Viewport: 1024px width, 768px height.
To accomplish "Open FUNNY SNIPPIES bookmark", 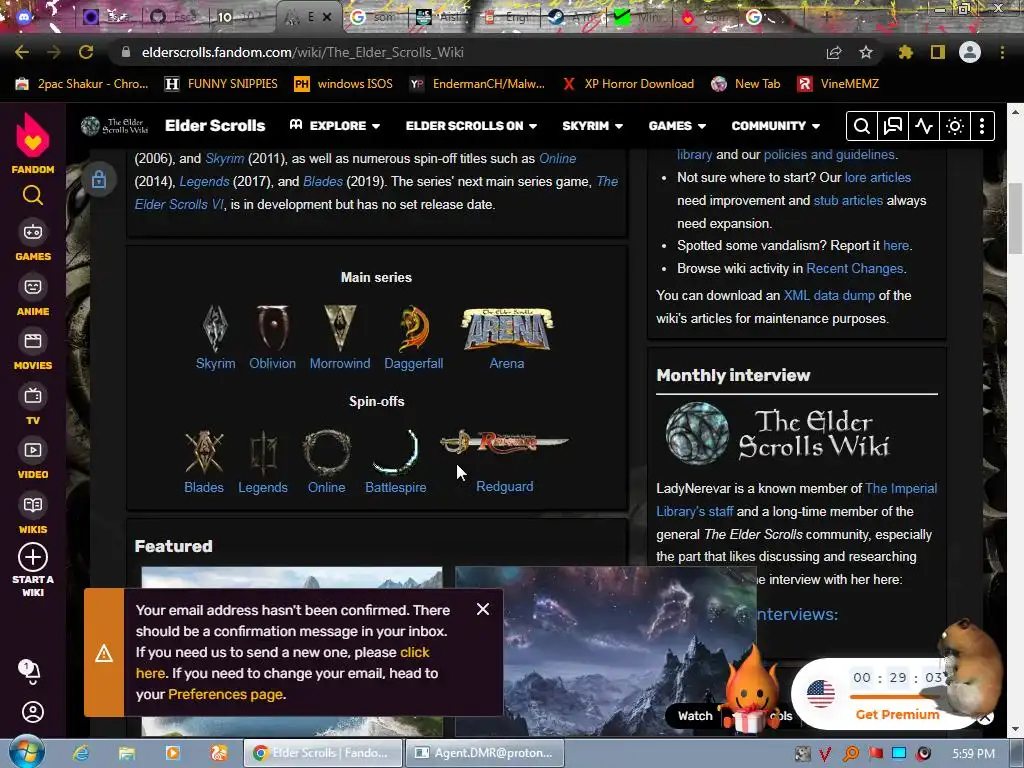I will coord(221,84).
